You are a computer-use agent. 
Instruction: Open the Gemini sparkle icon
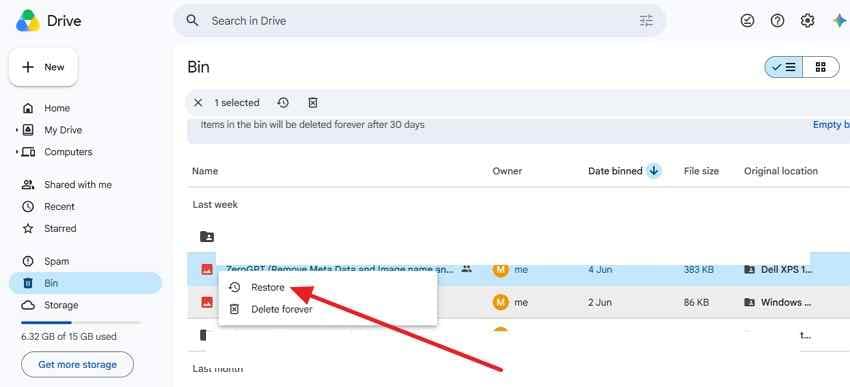click(x=839, y=21)
